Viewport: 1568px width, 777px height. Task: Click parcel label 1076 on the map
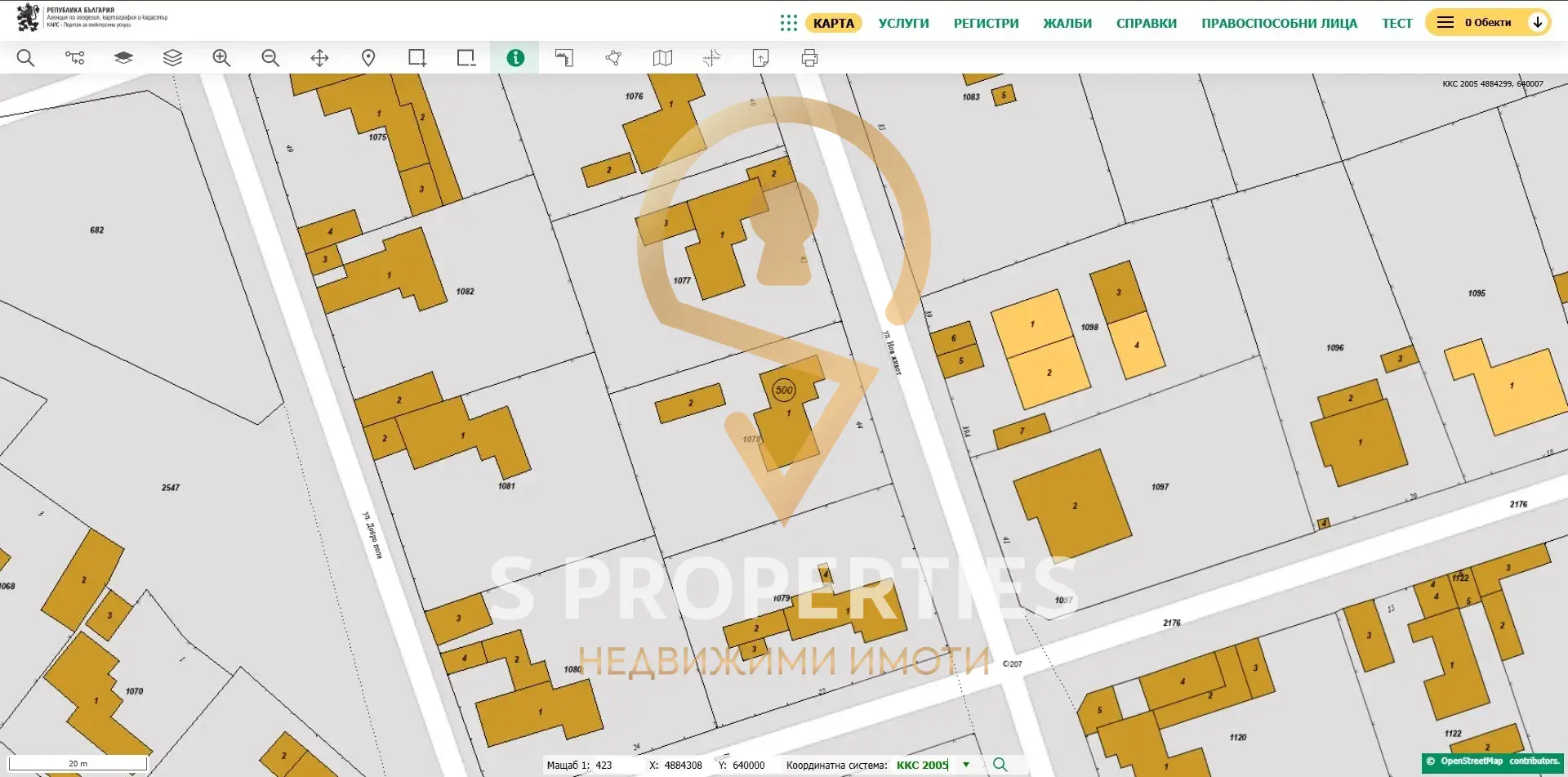click(x=635, y=96)
